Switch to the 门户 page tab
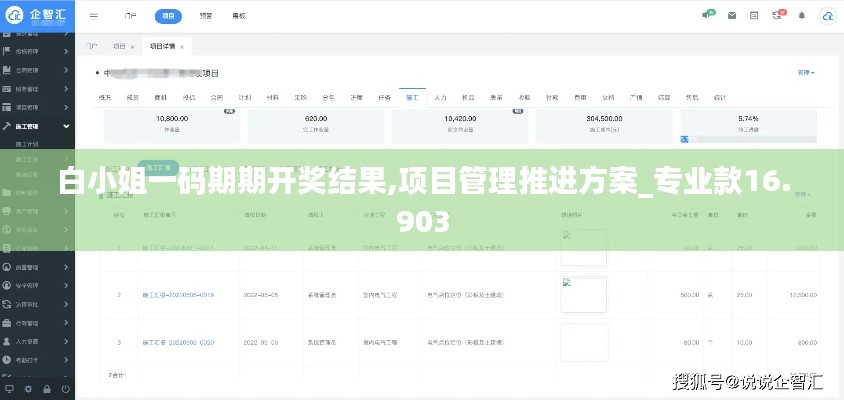The height and width of the screenshot is (400, 844). (92, 47)
